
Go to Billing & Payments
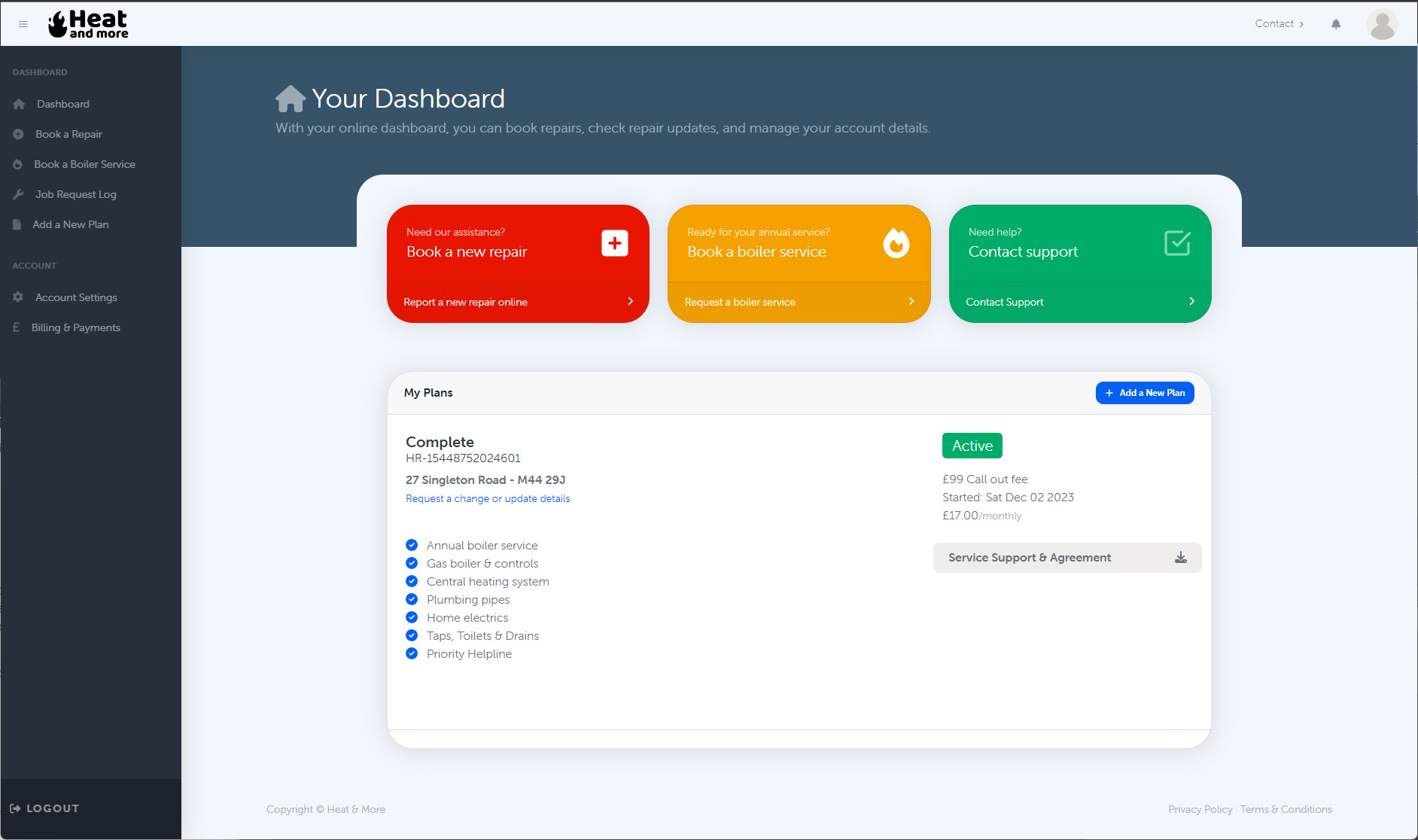(x=75, y=327)
